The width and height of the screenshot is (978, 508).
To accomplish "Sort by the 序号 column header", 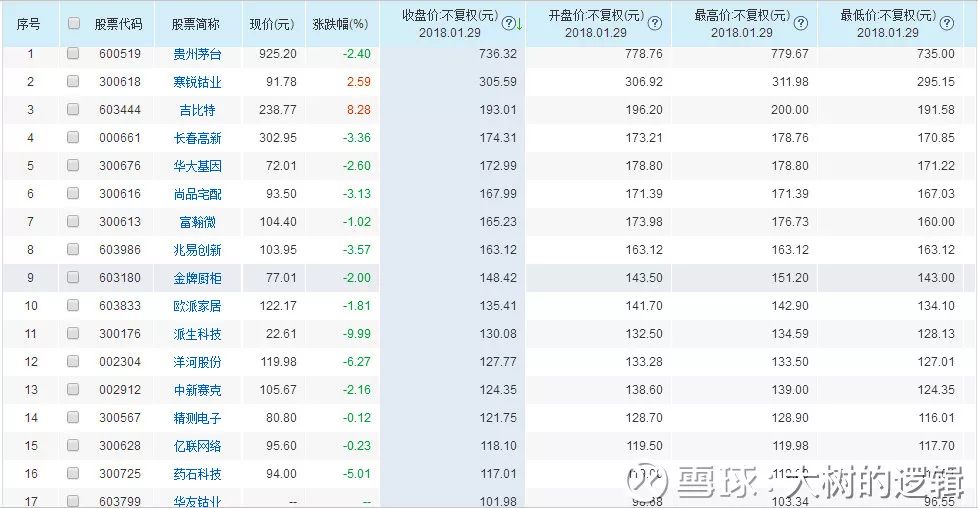I will 28,24.
